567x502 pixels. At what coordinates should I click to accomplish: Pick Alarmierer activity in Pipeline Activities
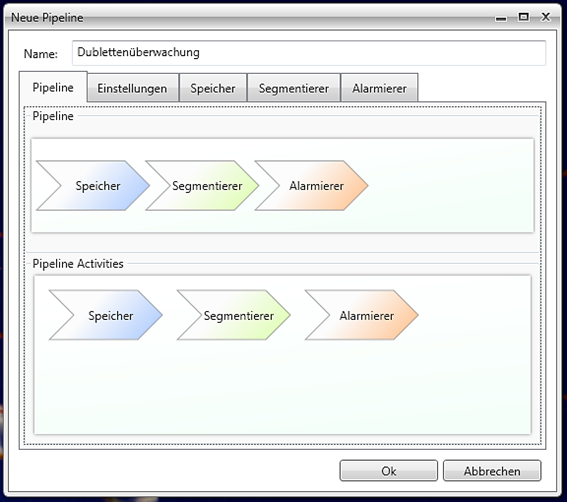362,315
